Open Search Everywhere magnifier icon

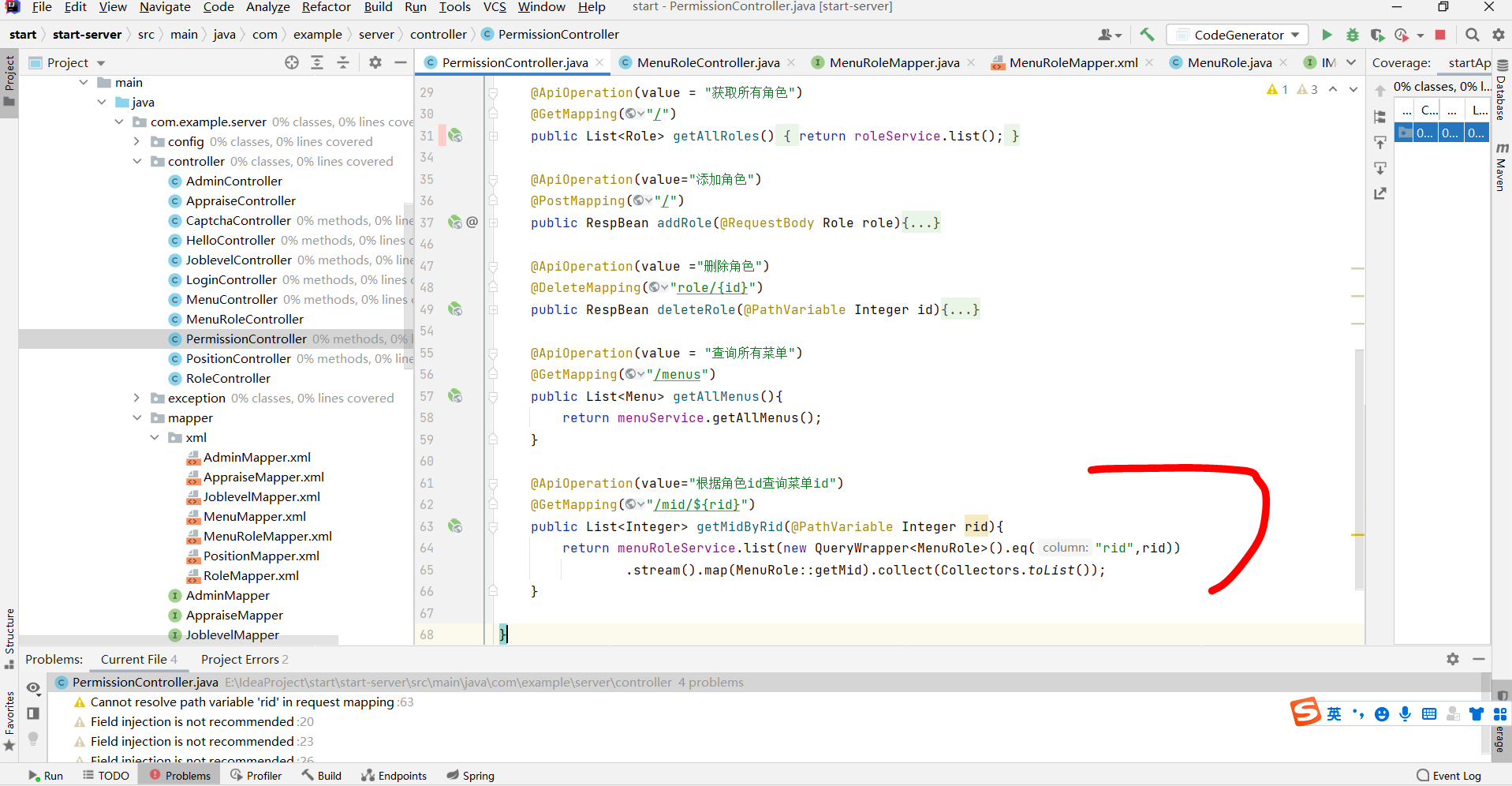coord(1472,35)
